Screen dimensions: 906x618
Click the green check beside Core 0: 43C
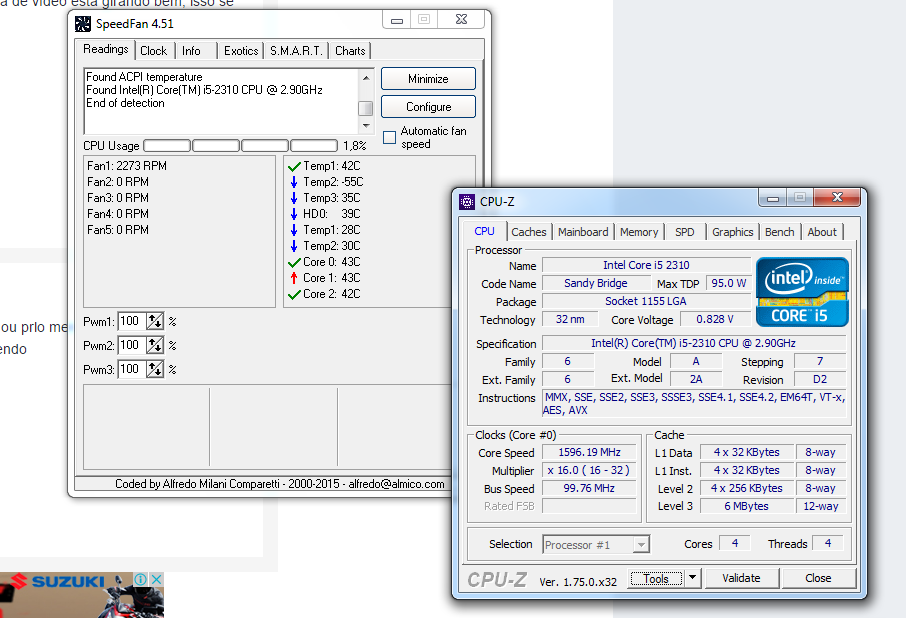pyautogui.click(x=294, y=262)
